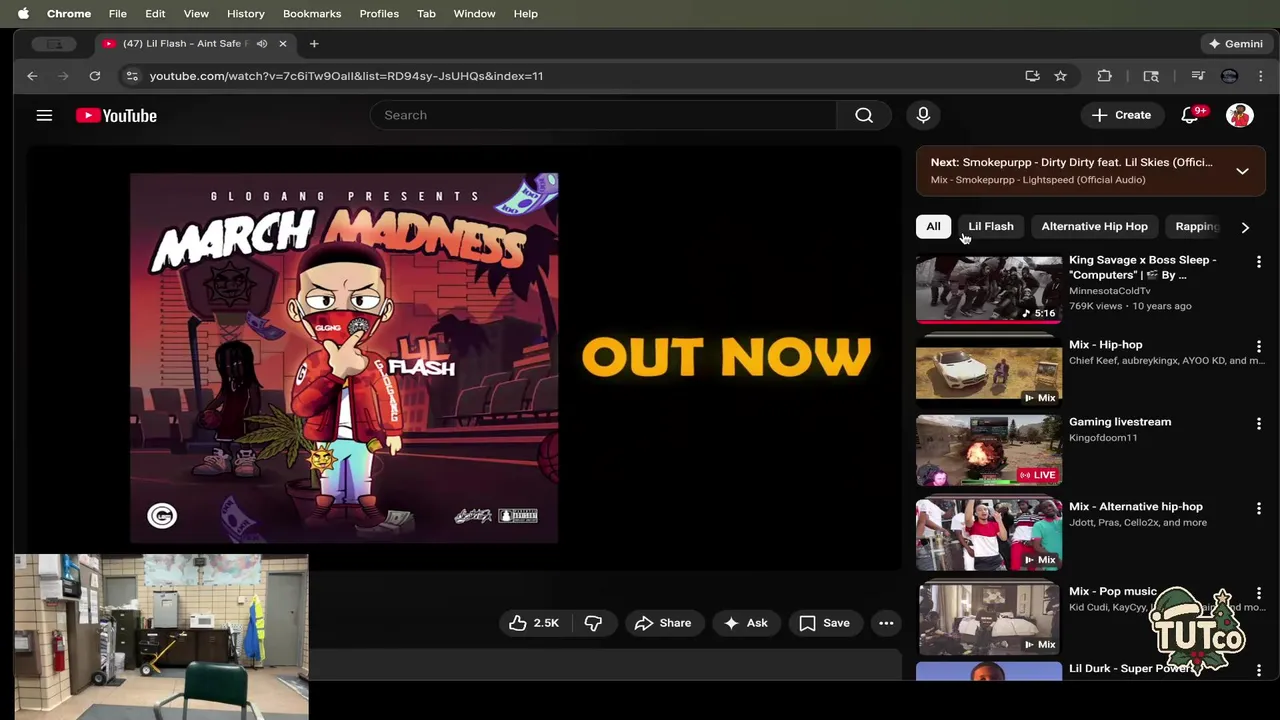Open options for Mix - Pop music
1280x720 pixels.
pos(1259,593)
